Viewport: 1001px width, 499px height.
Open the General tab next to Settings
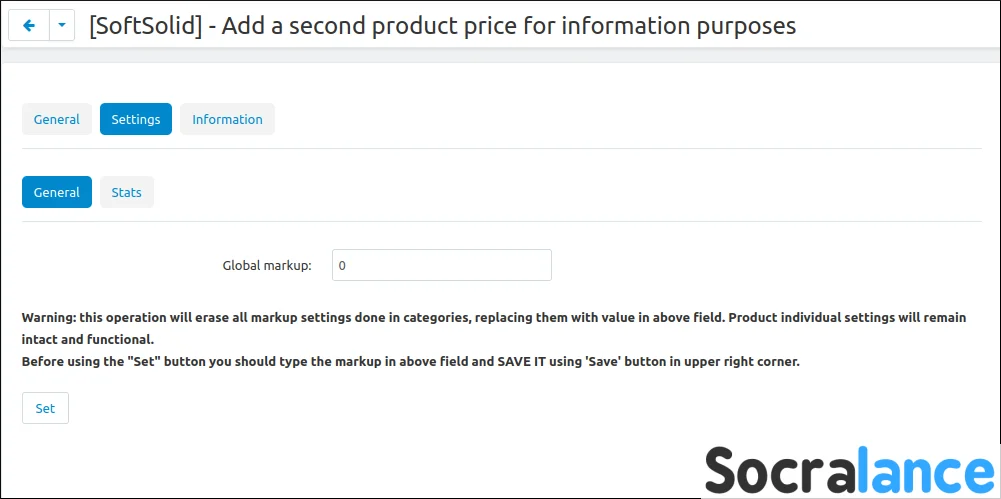click(57, 119)
